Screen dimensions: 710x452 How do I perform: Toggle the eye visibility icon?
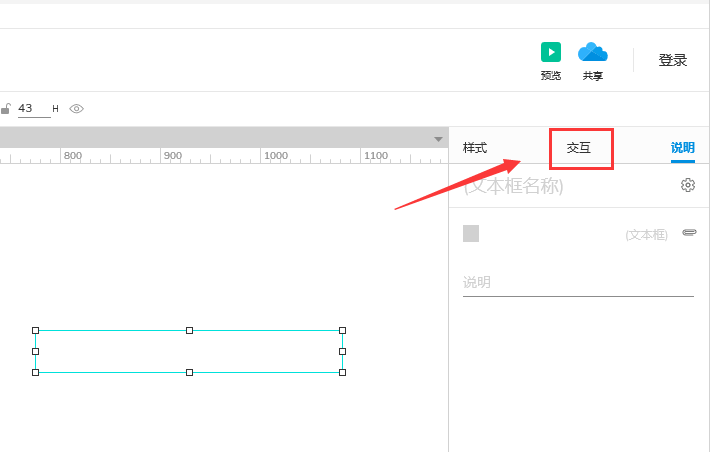(77, 109)
